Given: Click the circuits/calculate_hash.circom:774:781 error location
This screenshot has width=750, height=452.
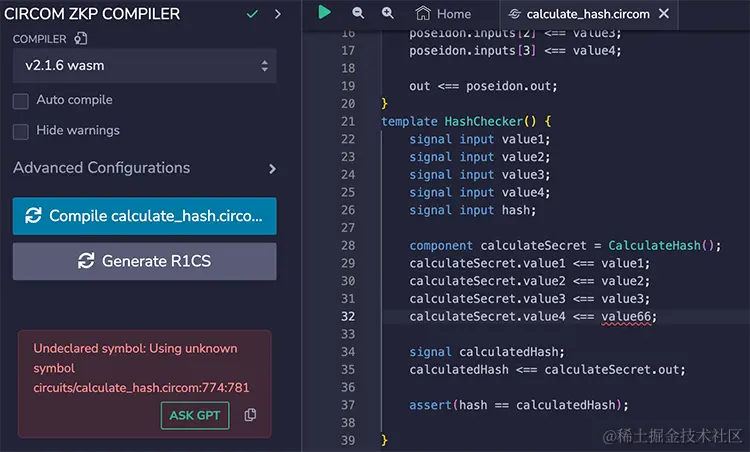Looking at the screenshot, I should (x=142, y=387).
